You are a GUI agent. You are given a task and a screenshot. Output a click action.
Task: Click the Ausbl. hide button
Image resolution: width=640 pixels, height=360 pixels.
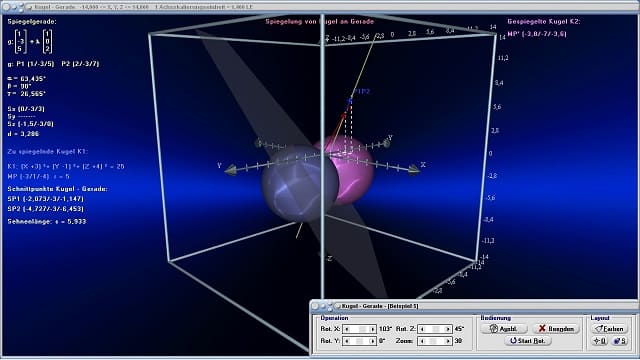[x=503, y=329]
